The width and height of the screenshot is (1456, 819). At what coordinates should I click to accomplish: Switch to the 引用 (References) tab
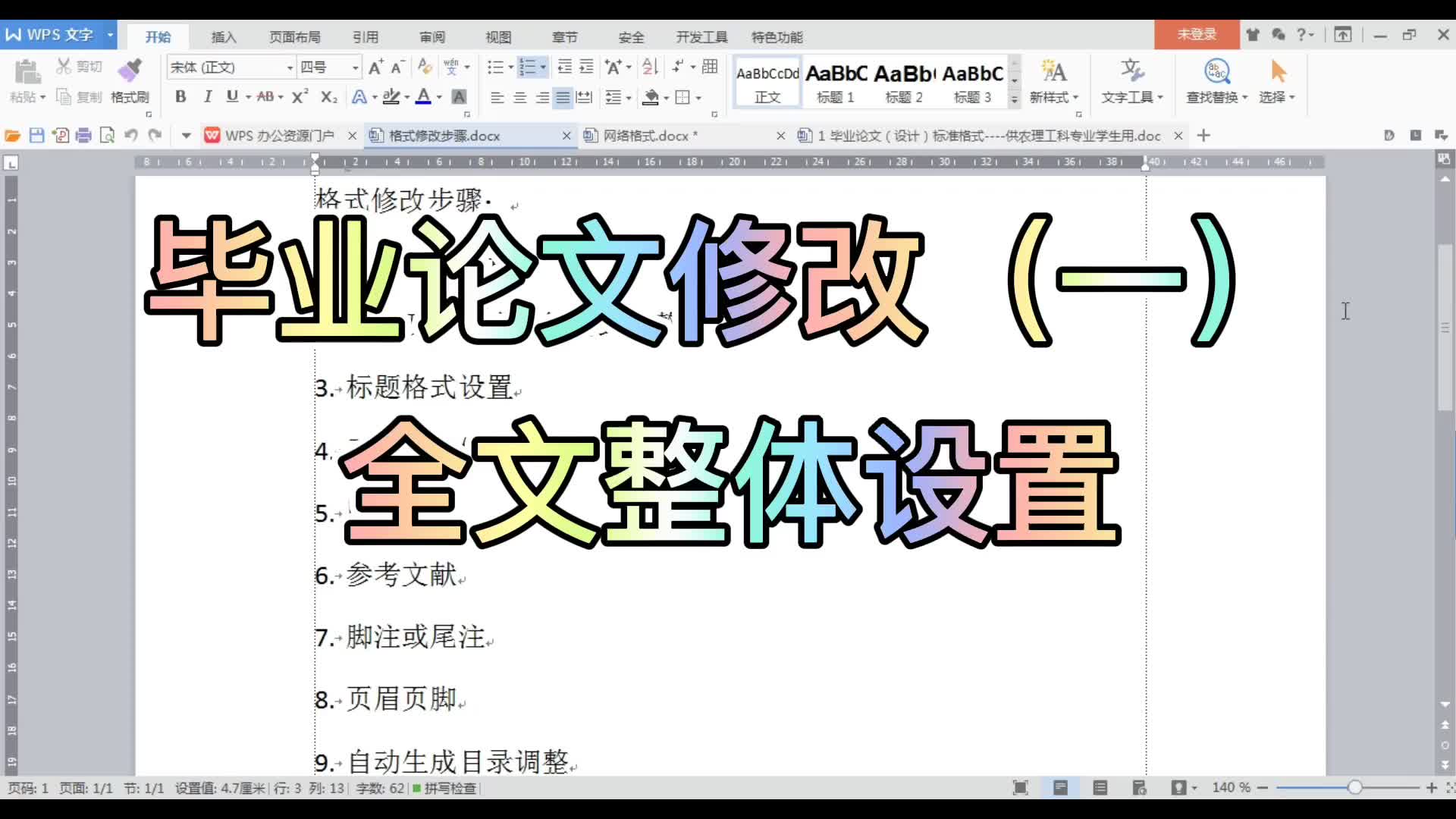coord(366,37)
